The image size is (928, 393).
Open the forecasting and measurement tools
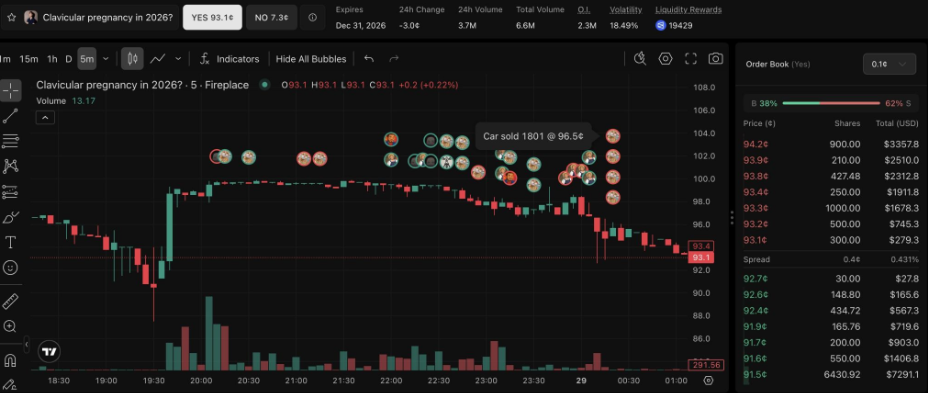tap(11, 192)
